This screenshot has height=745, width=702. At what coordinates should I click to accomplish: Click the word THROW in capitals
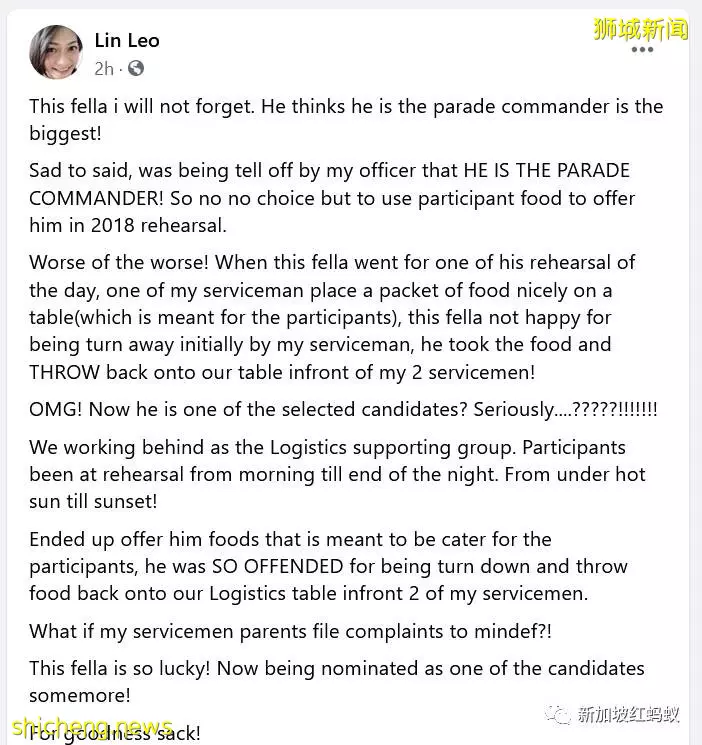click(65, 372)
